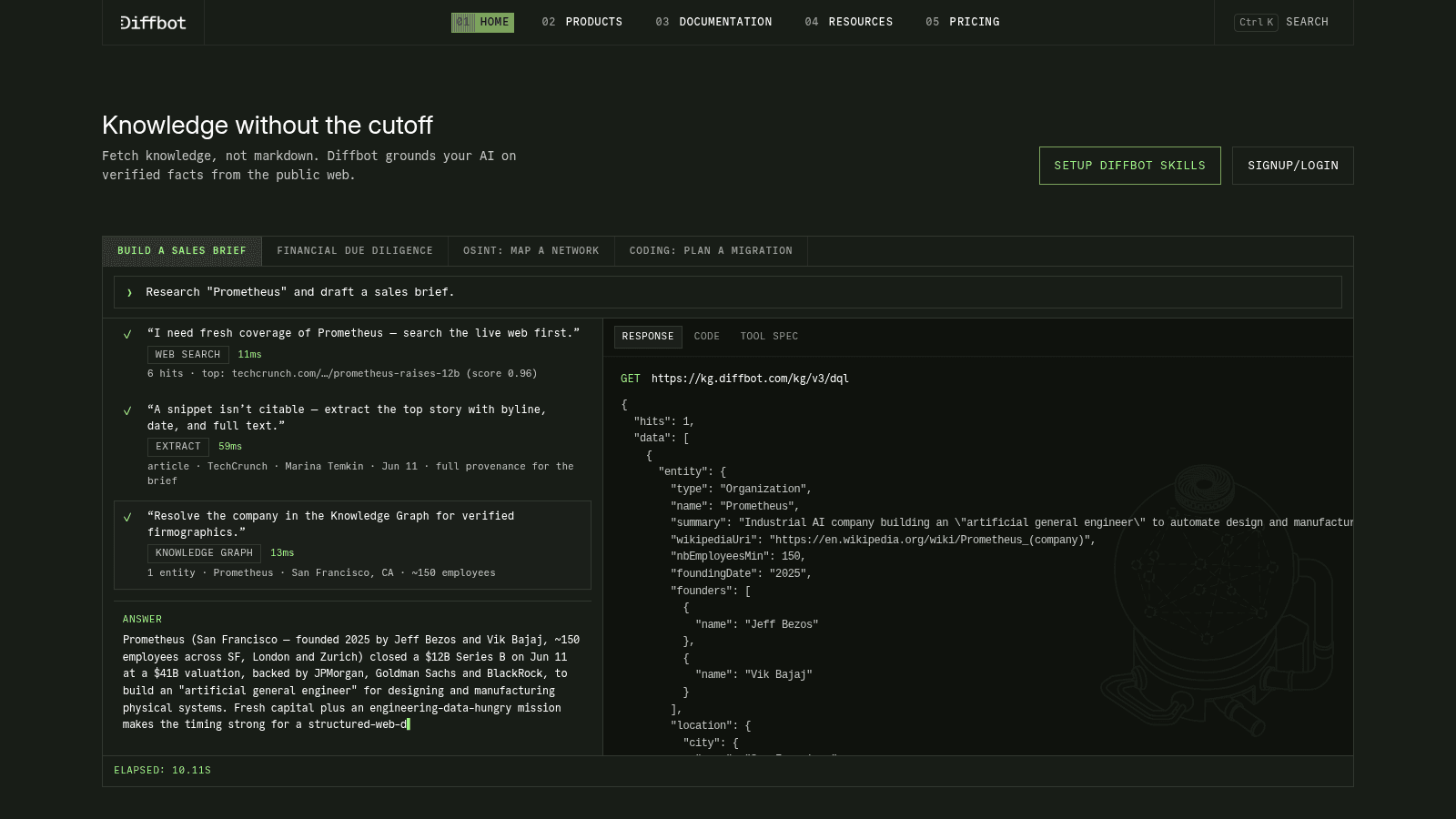This screenshot has height=819, width=1456.
Task: Click the "summary" JSON line
Action: [1012, 523]
